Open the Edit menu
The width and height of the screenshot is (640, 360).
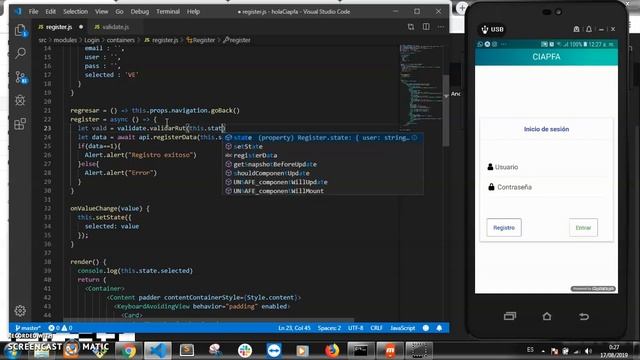pos(50,11)
